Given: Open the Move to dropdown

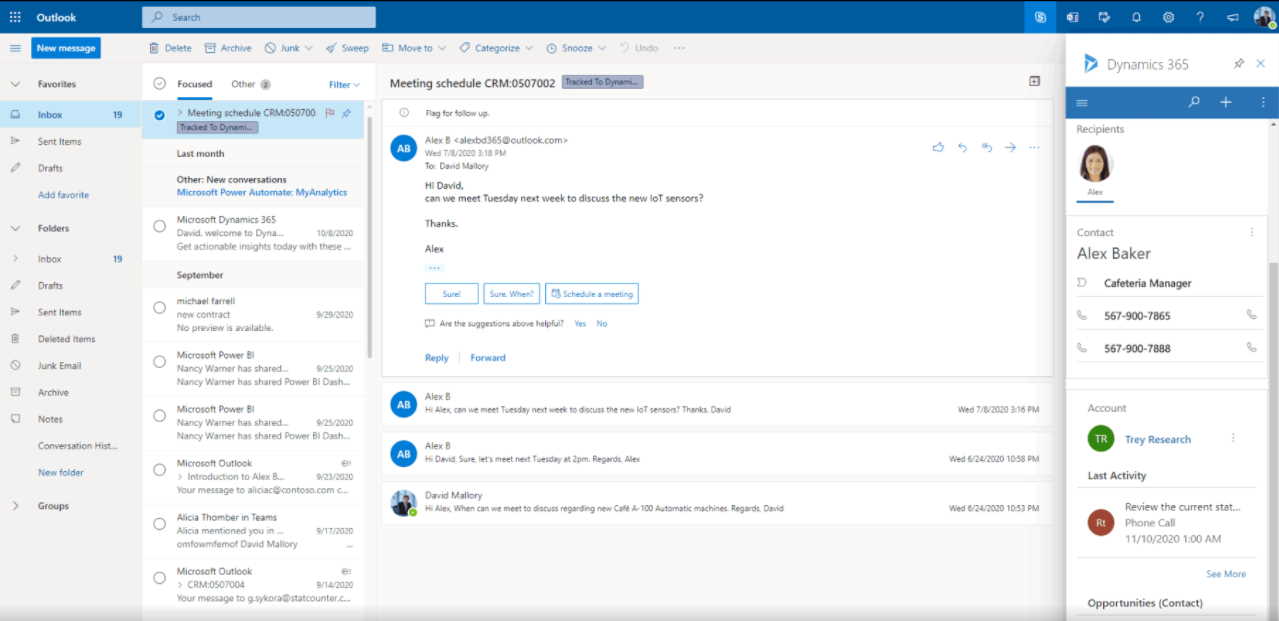Looking at the screenshot, I should pyautogui.click(x=442, y=48).
